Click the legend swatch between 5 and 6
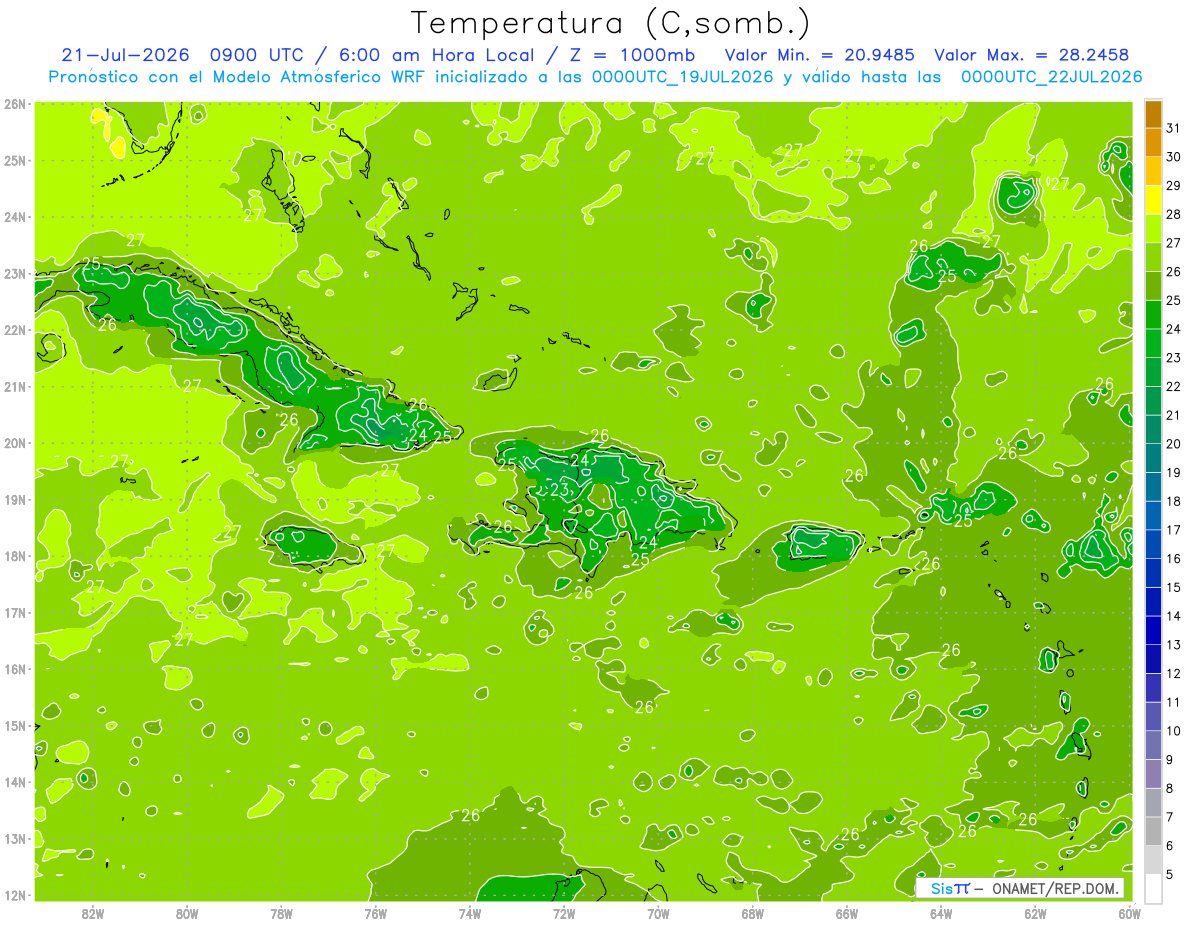Viewport: 1200px width, 927px height. pyautogui.click(x=1153, y=860)
